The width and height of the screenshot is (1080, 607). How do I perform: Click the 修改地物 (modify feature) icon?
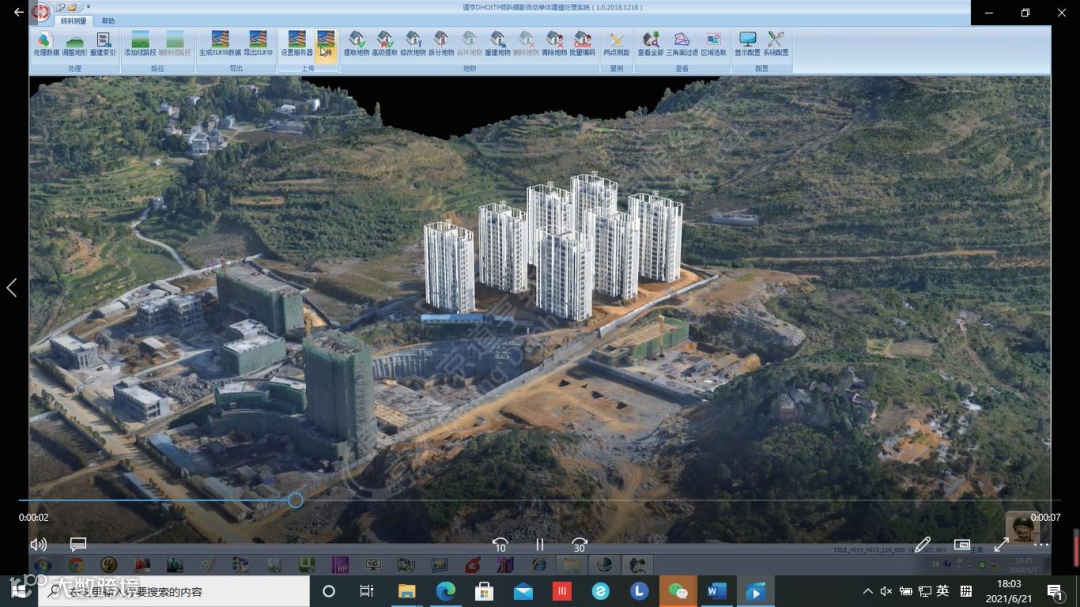(413, 43)
